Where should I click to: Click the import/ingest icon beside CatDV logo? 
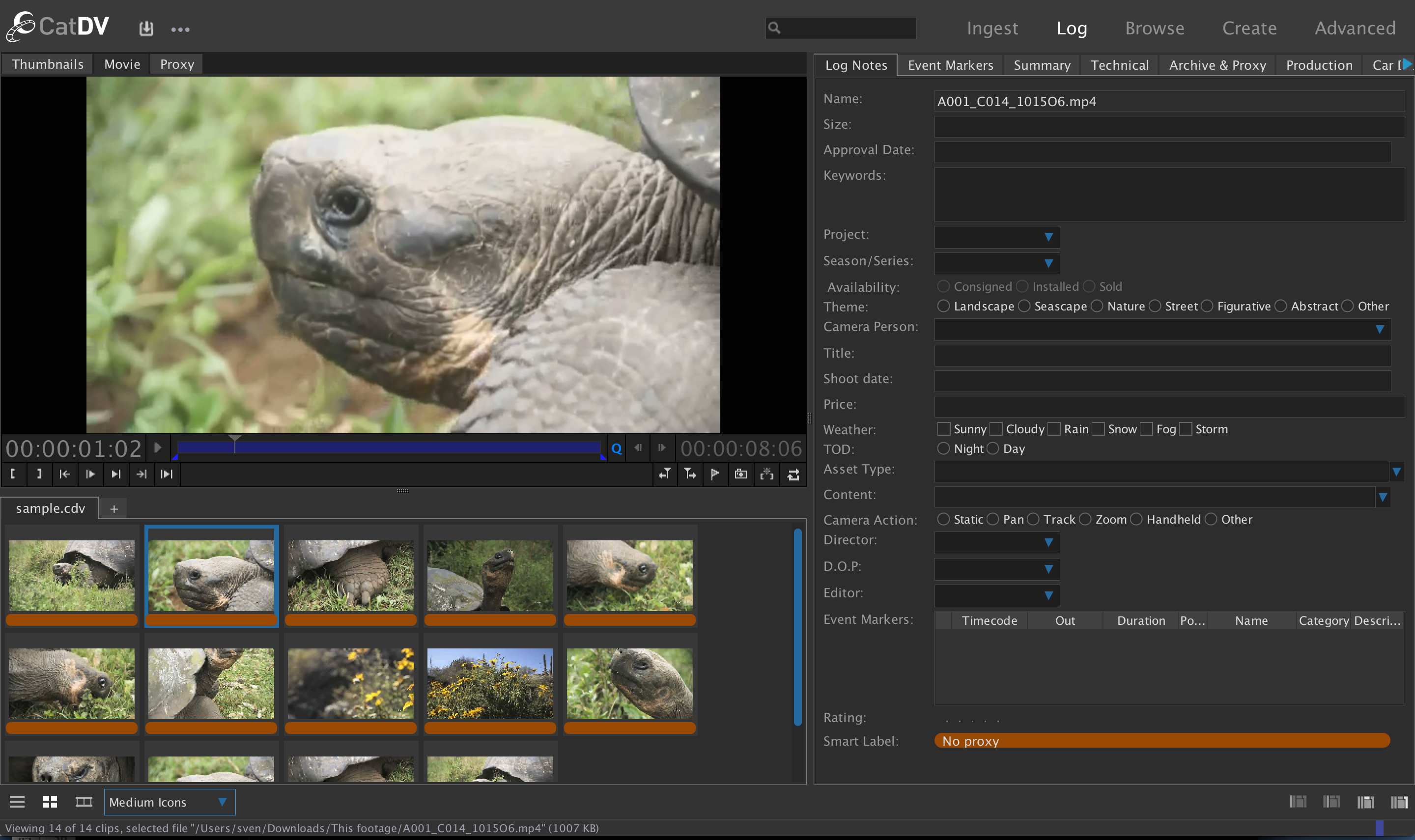(146, 28)
